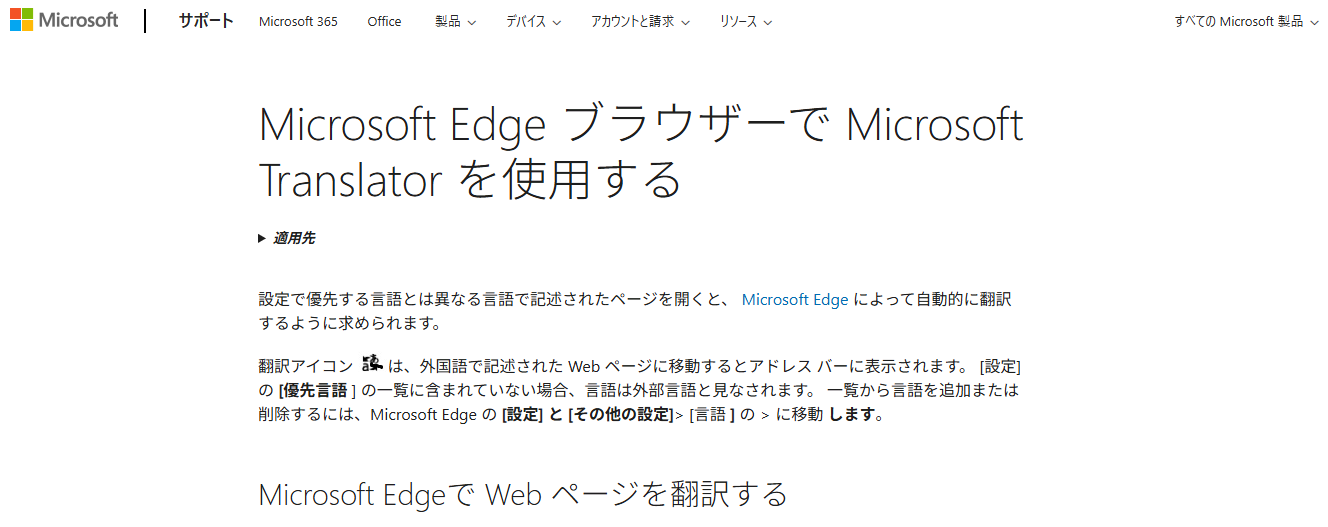Click the translate icon in the paragraph
The image size is (1328, 527).
[x=372, y=364]
